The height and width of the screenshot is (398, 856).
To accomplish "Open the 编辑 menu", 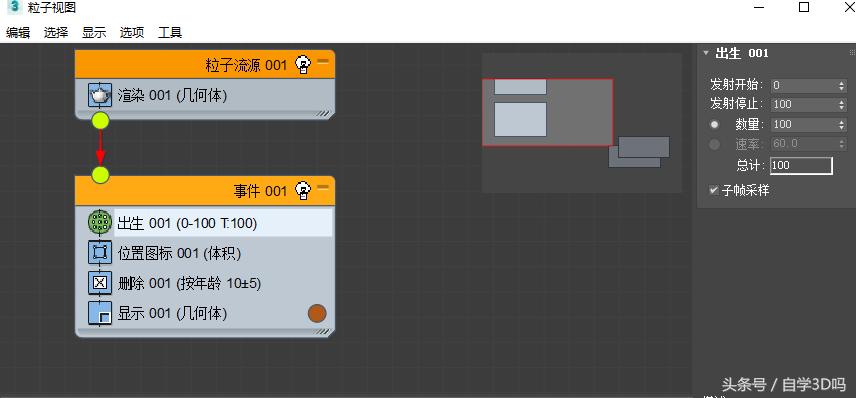I will coord(18,33).
